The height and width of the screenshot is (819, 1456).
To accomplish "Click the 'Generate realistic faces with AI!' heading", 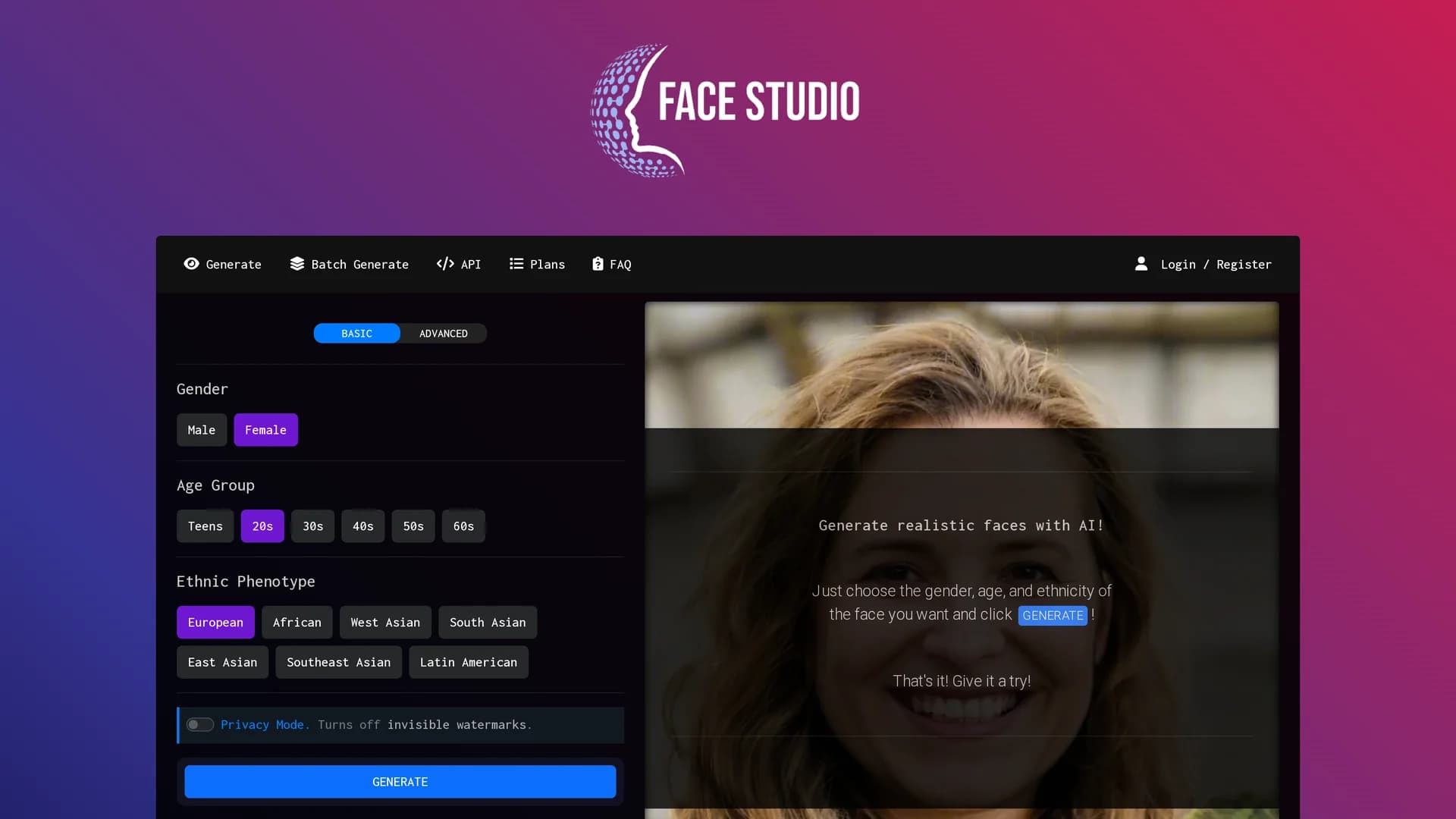I will (x=961, y=526).
